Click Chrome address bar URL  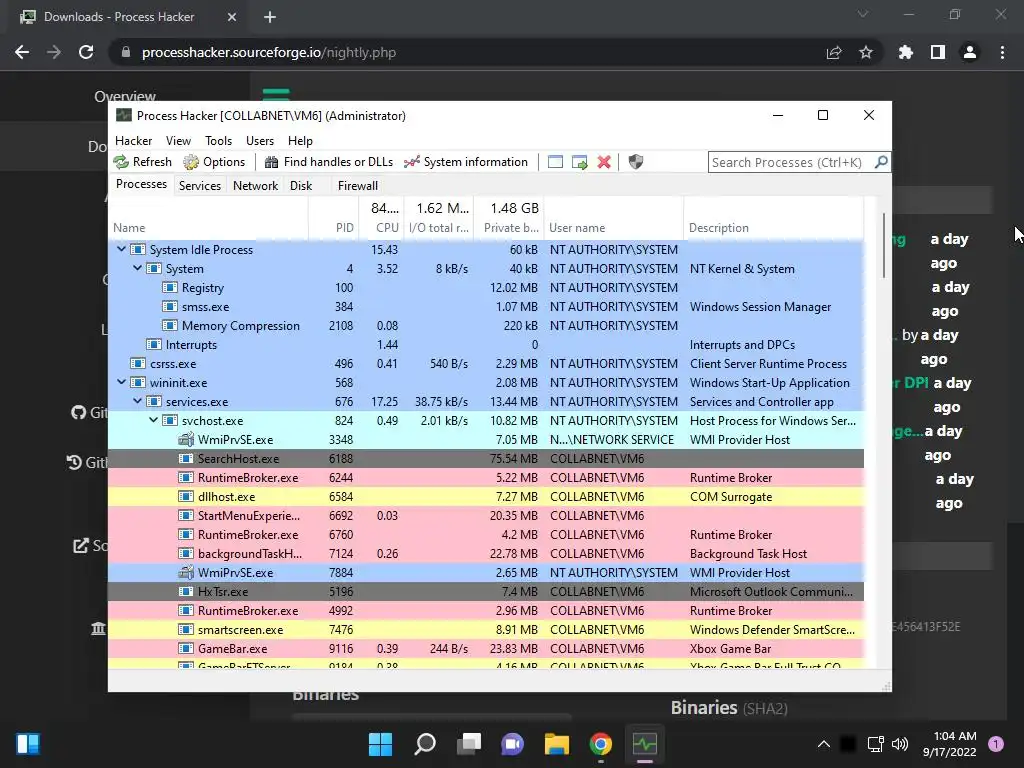(x=269, y=52)
